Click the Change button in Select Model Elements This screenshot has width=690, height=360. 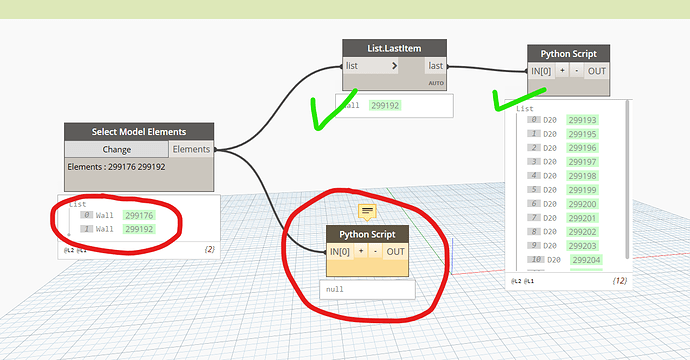click(x=117, y=149)
